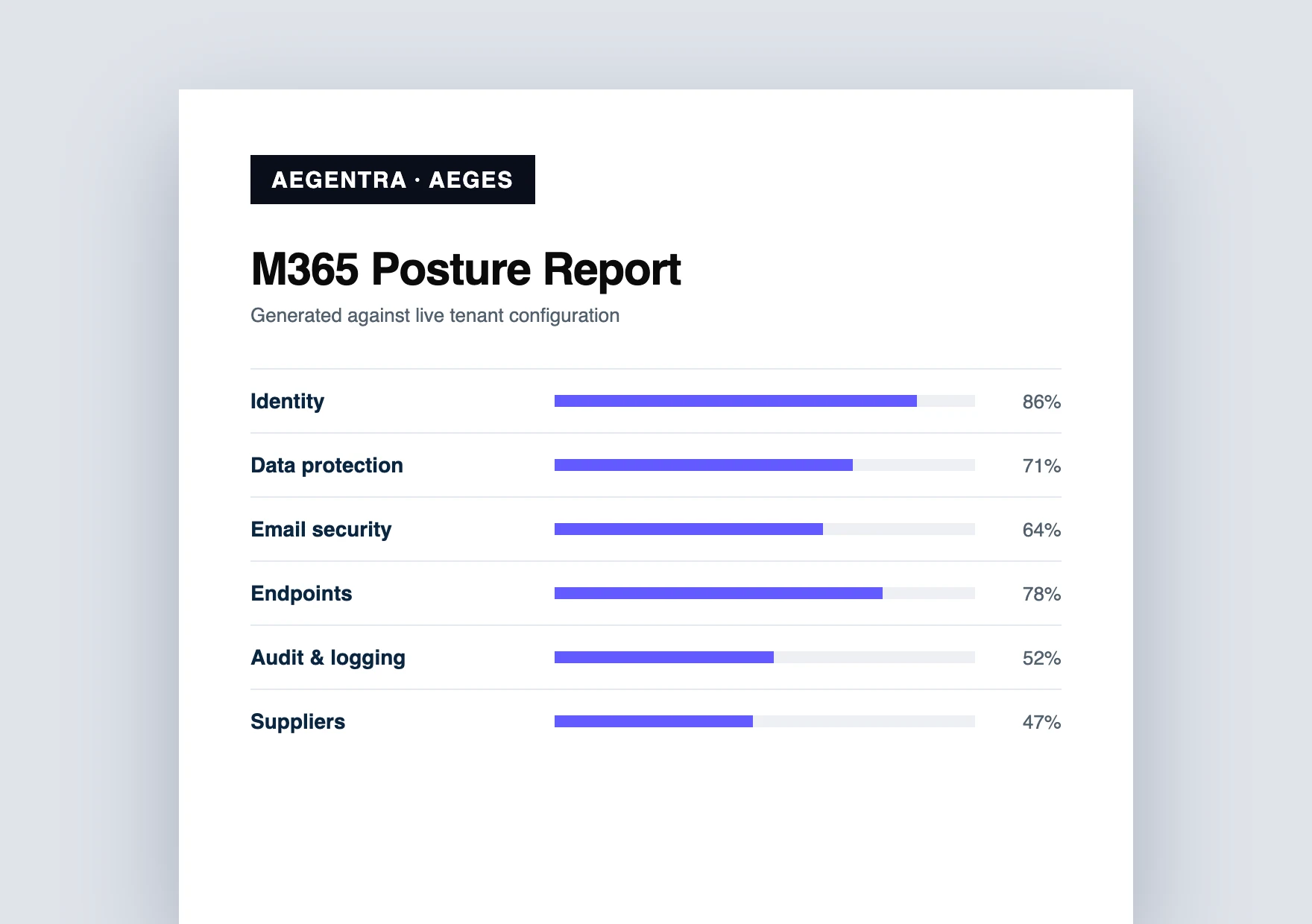Click the Endpoints progress bar

[x=765, y=593]
